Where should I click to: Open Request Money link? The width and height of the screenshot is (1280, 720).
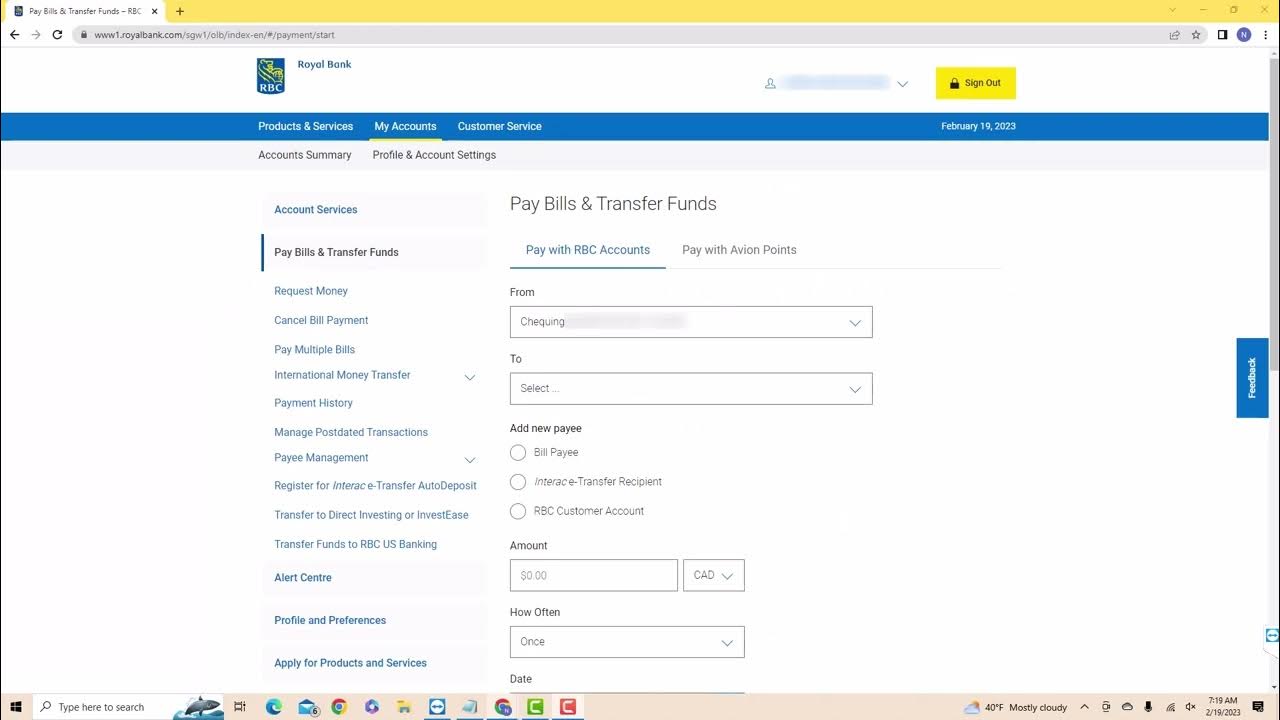311,291
